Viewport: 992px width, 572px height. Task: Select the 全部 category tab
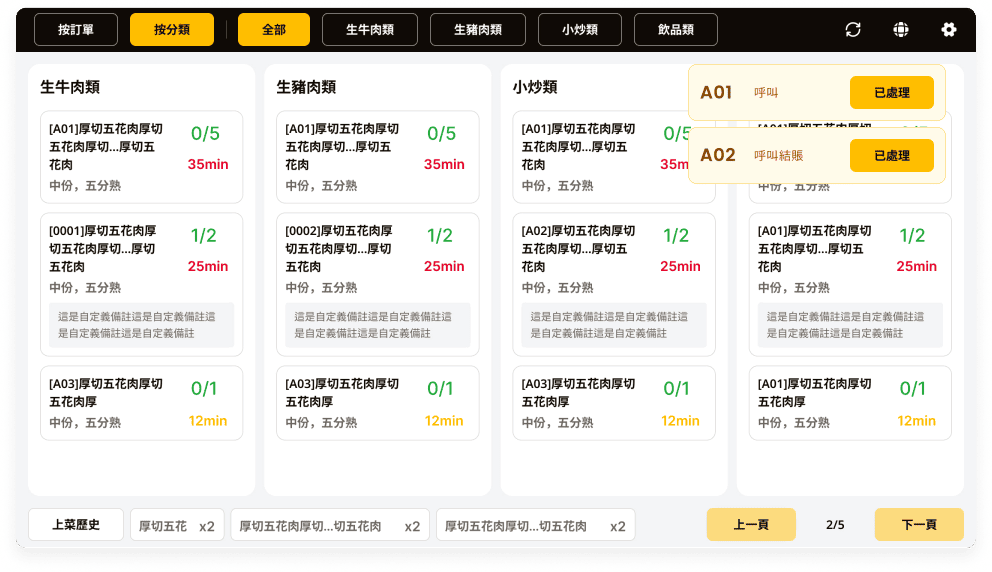274,30
